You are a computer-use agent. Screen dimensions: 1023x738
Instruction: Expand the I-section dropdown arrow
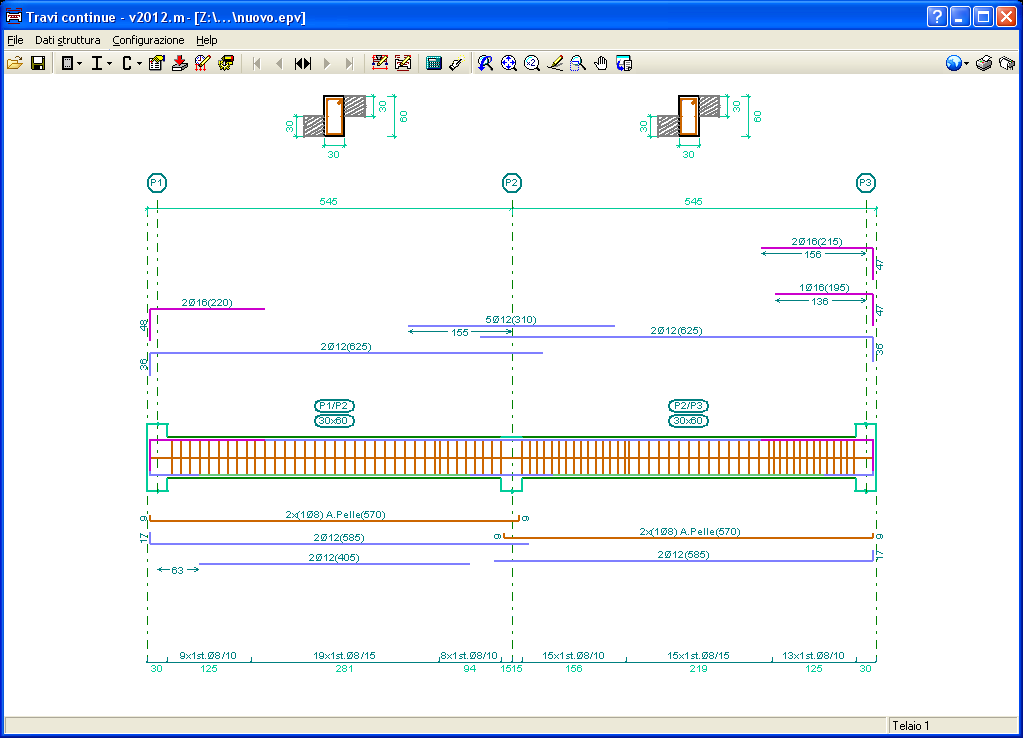pyautogui.click(x=110, y=64)
